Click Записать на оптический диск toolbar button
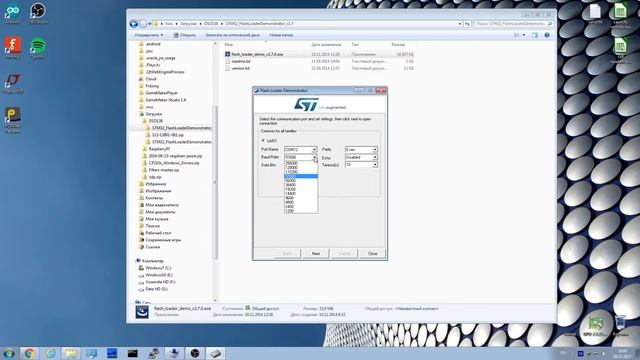The height and width of the screenshot is (360, 640). coord(232,35)
